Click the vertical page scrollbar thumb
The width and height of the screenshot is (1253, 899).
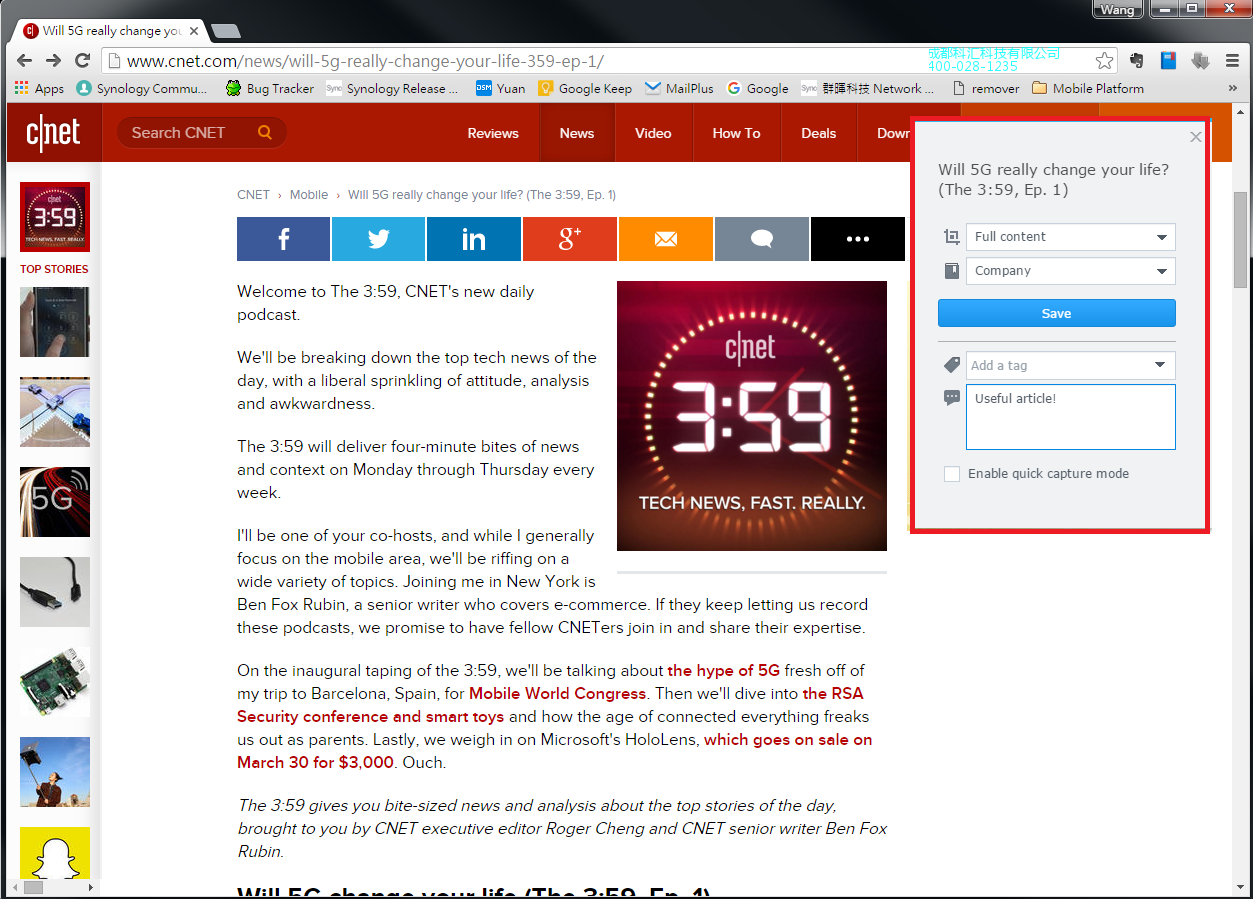click(1241, 235)
